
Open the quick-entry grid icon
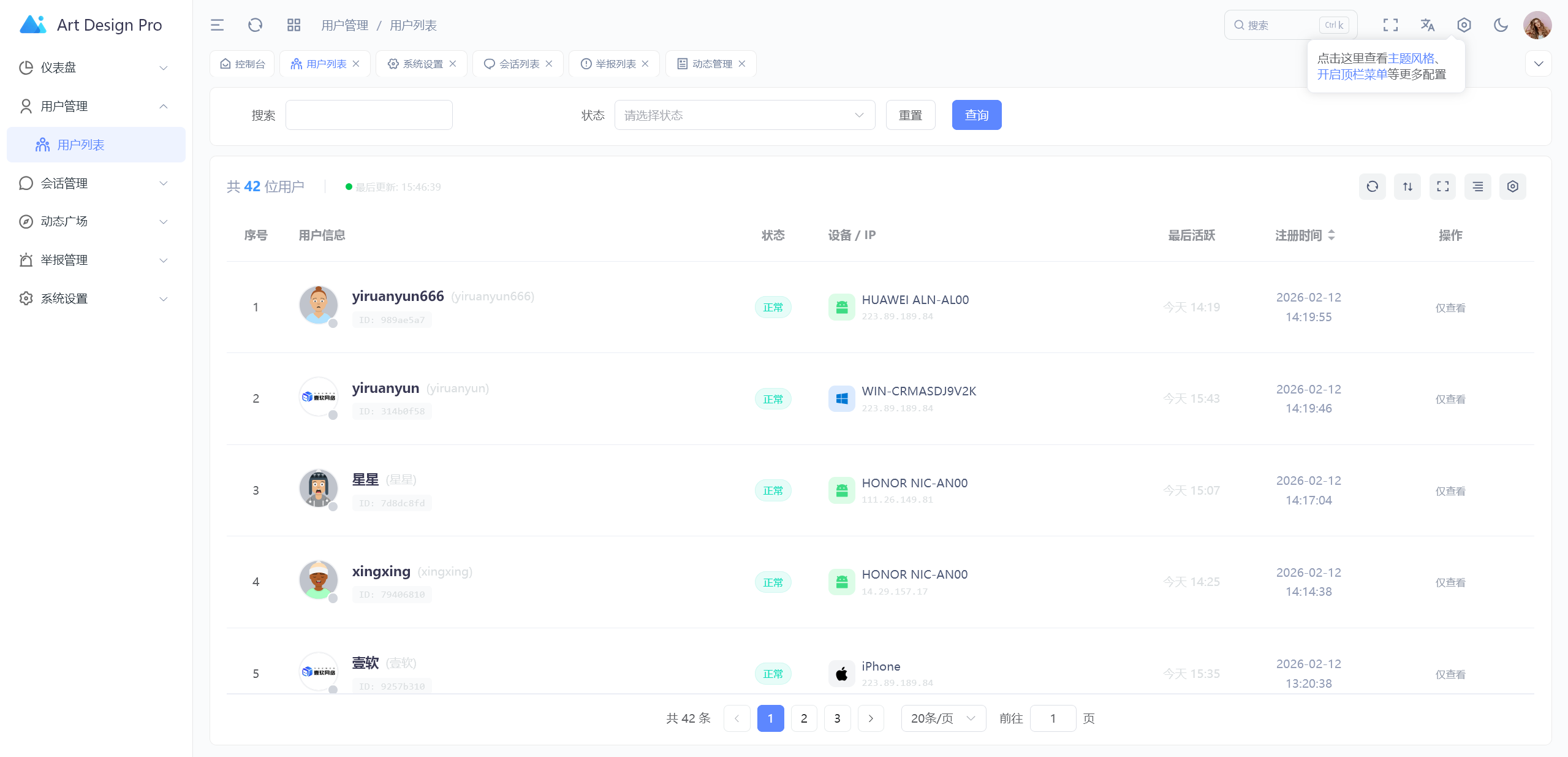click(294, 25)
